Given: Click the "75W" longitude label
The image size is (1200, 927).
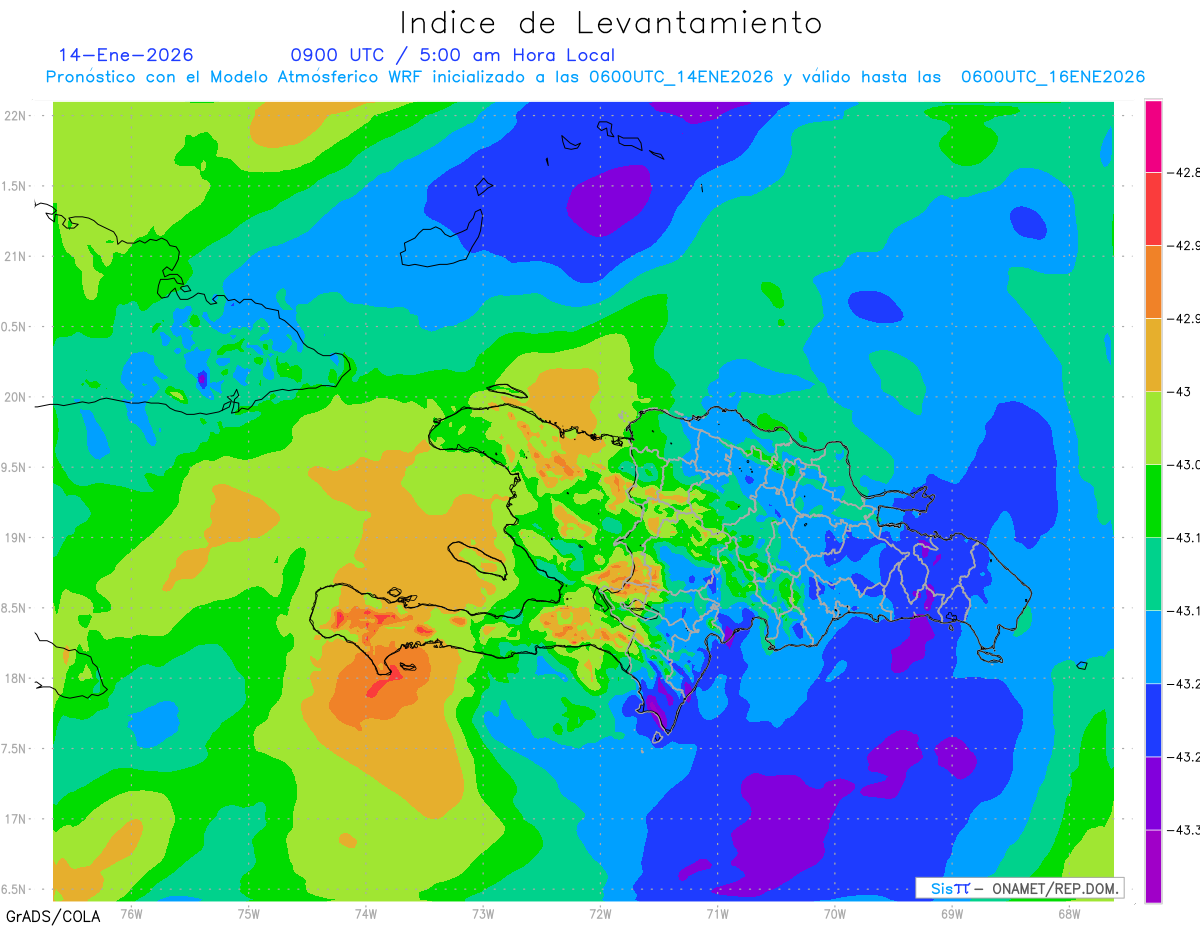Looking at the screenshot, I should point(249,913).
